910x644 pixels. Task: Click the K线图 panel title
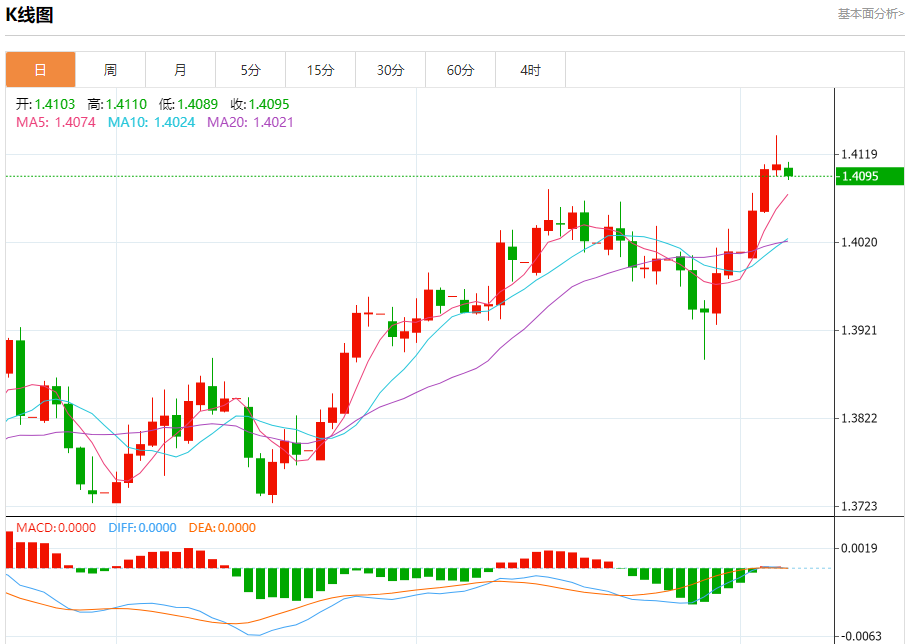tap(30, 15)
